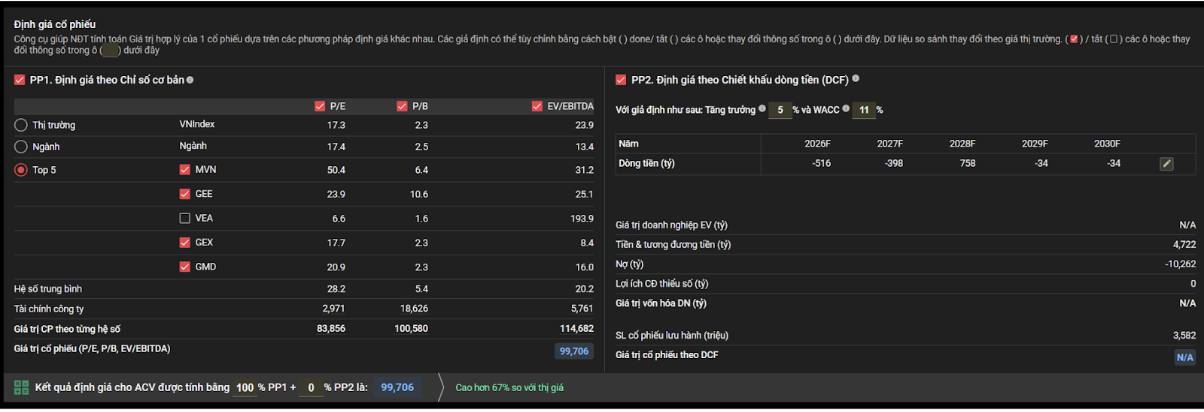Select the Top 5 radio button
This screenshot has height=412, width=1204.
(x=21, y=170)
